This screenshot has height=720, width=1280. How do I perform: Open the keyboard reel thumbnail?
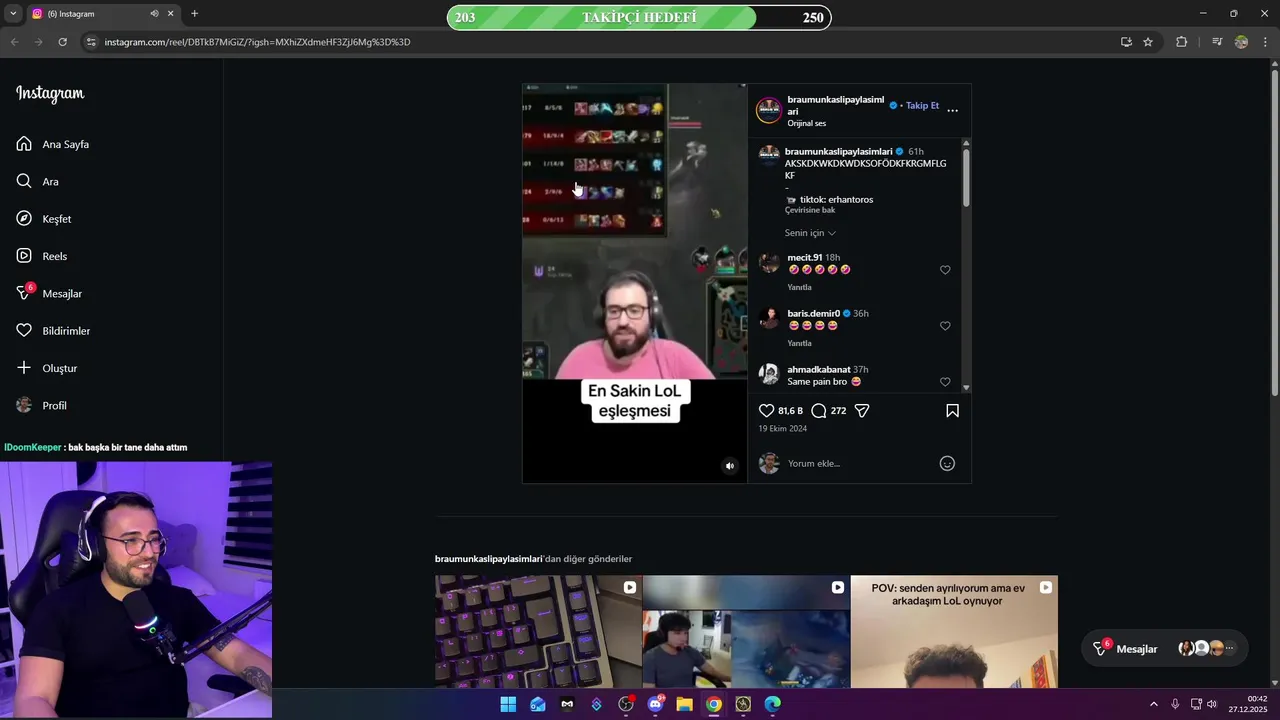538,632
